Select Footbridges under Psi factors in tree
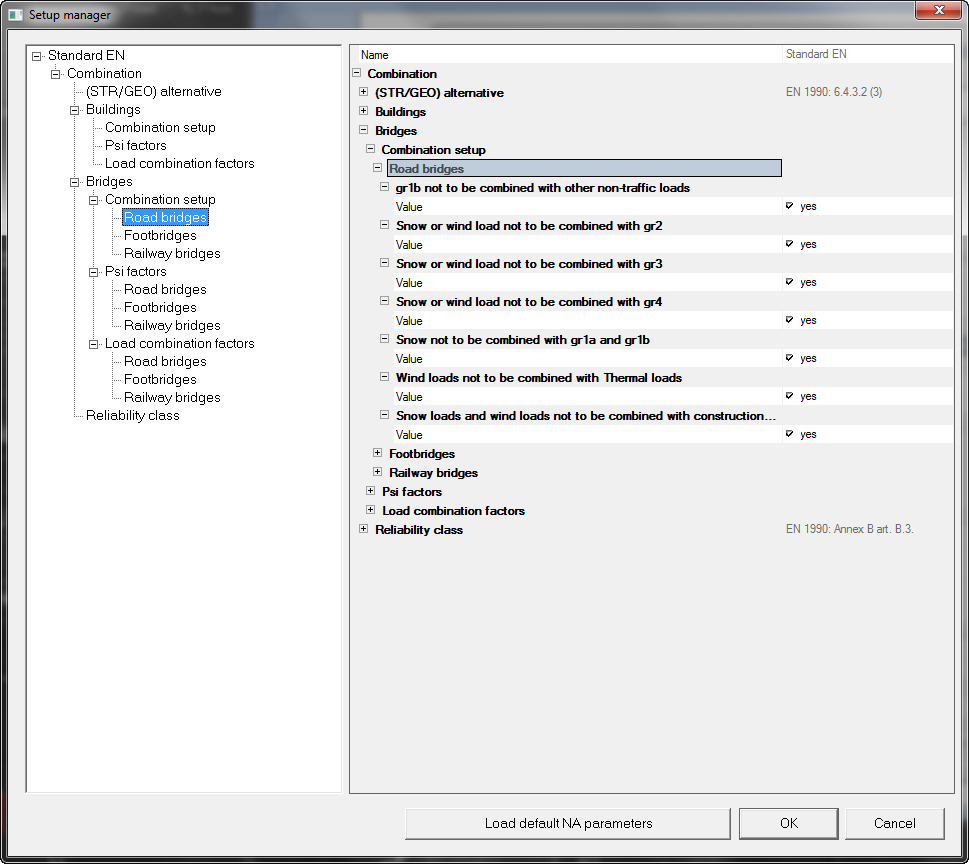The image size is (969, 864). [x=160, y=307]
